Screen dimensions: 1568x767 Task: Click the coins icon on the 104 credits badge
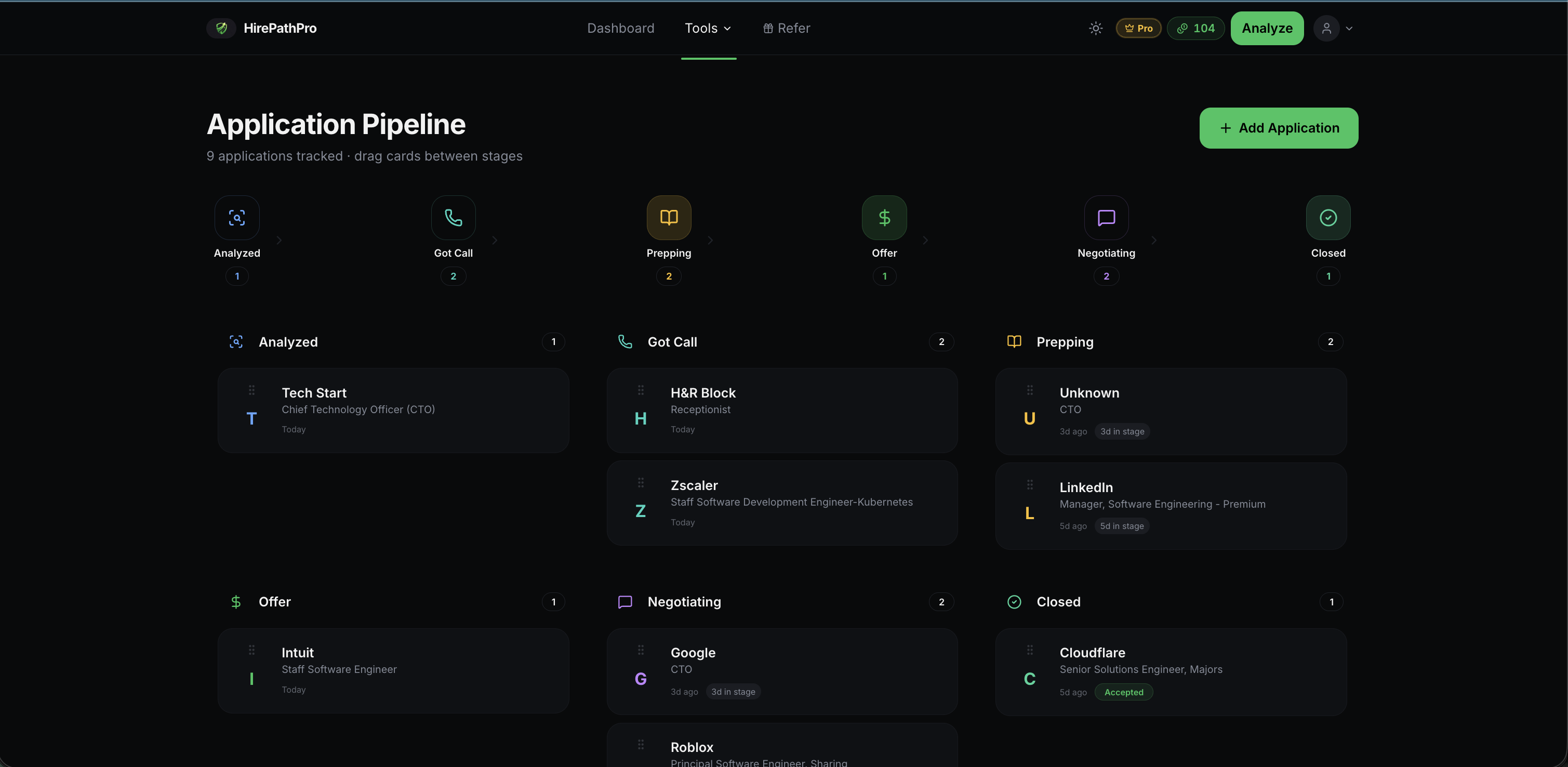1181,28
